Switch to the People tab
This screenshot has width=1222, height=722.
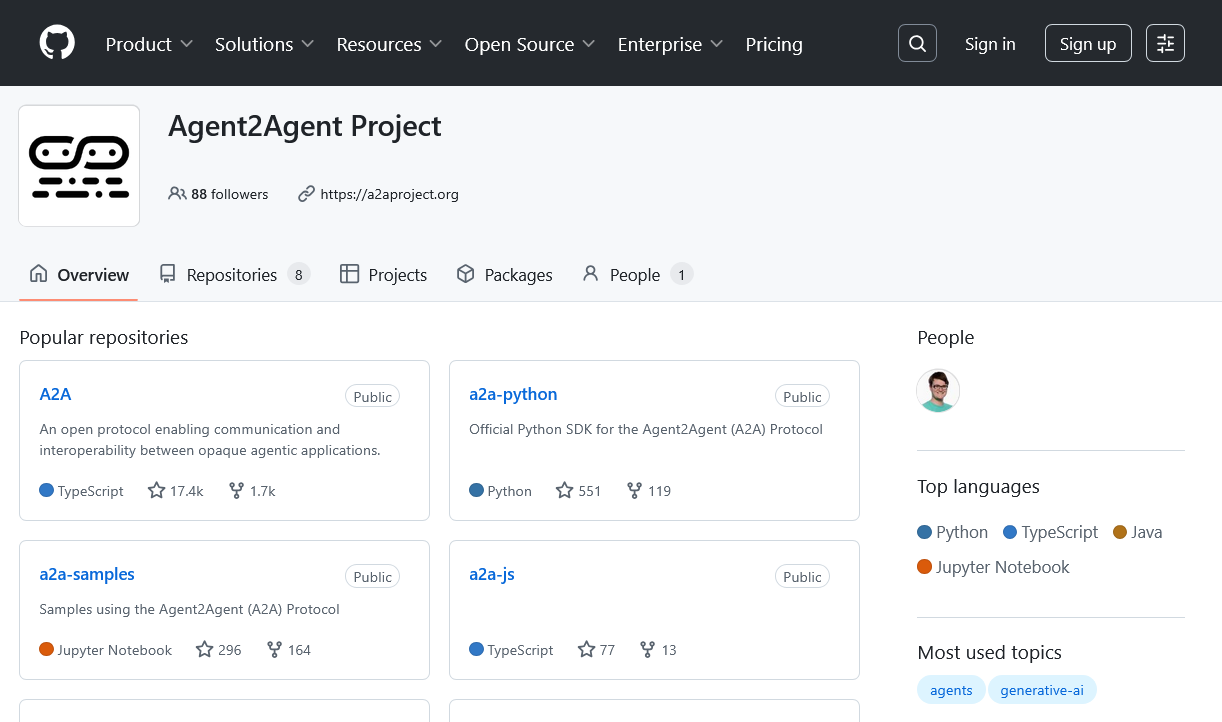(x=637, y=275)
